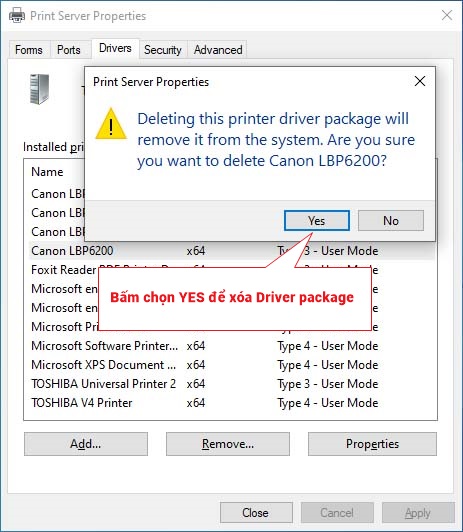Click the Name column header
The image size is (463, 532).
click(x=47, y=172)
